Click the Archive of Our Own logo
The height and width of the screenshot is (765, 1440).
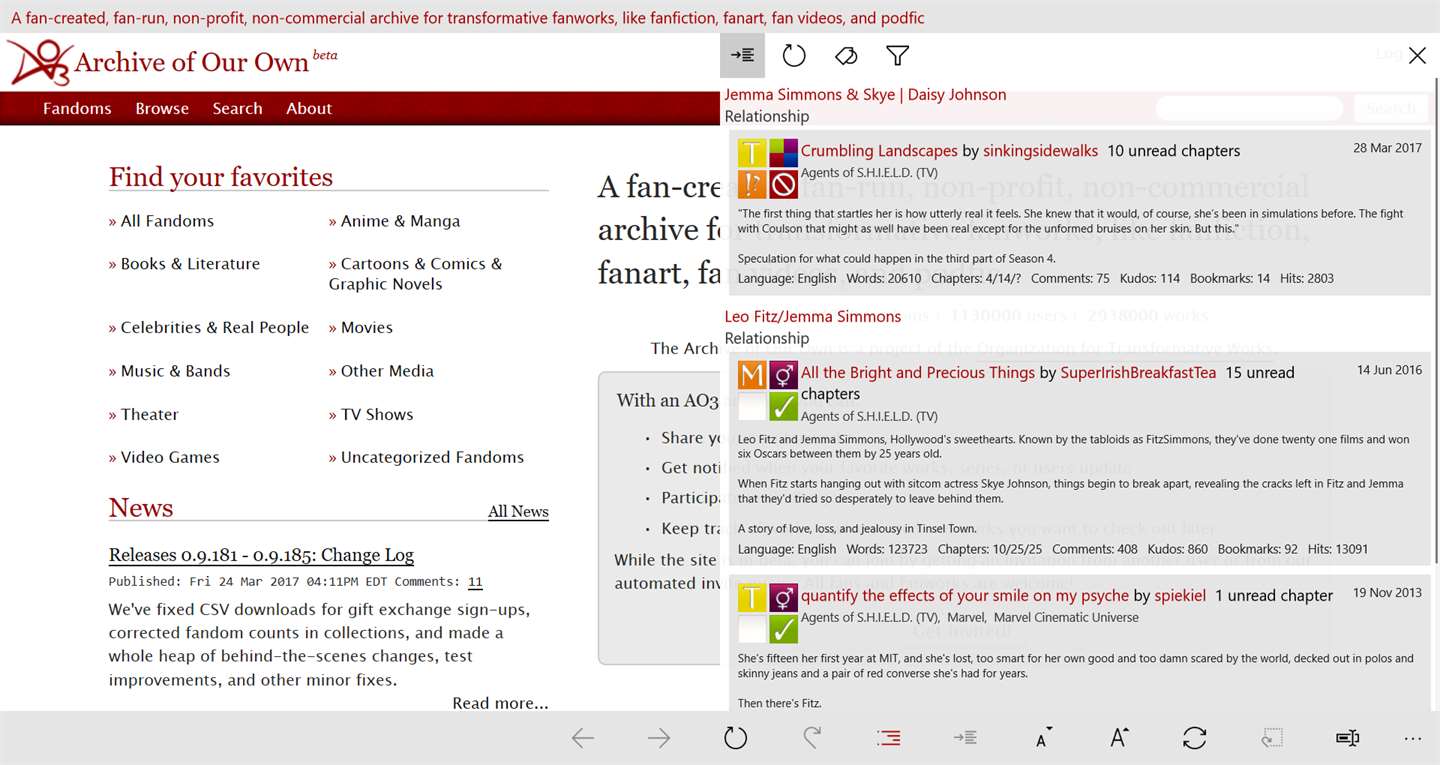(173, 62)
